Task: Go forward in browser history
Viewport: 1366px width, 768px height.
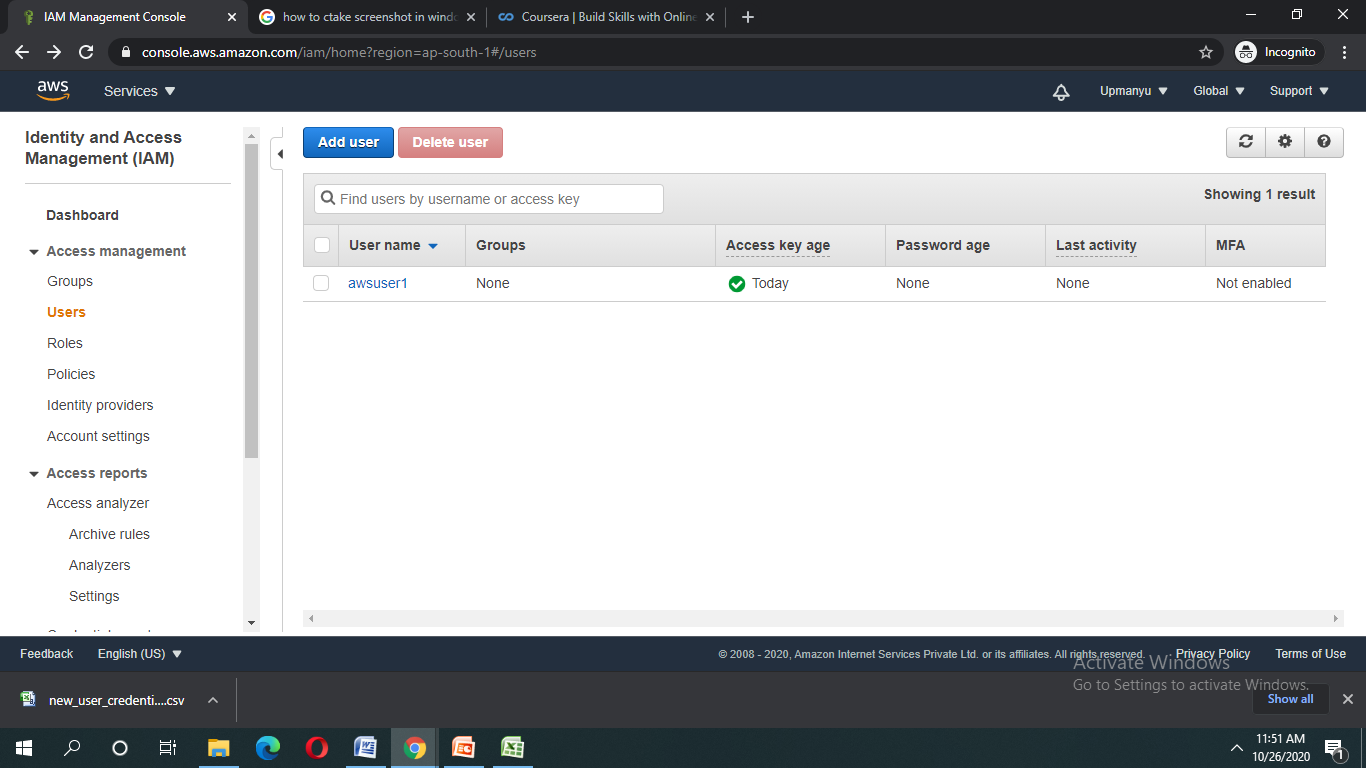Action: tap(54, 52)
